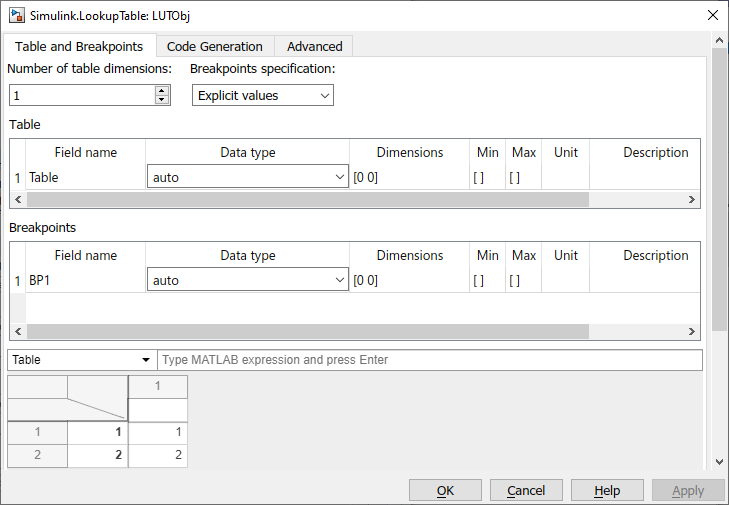Open the Advanced tab
This screenshot has width=729, height=505.
pyautogui.click(x=314, y=46)
